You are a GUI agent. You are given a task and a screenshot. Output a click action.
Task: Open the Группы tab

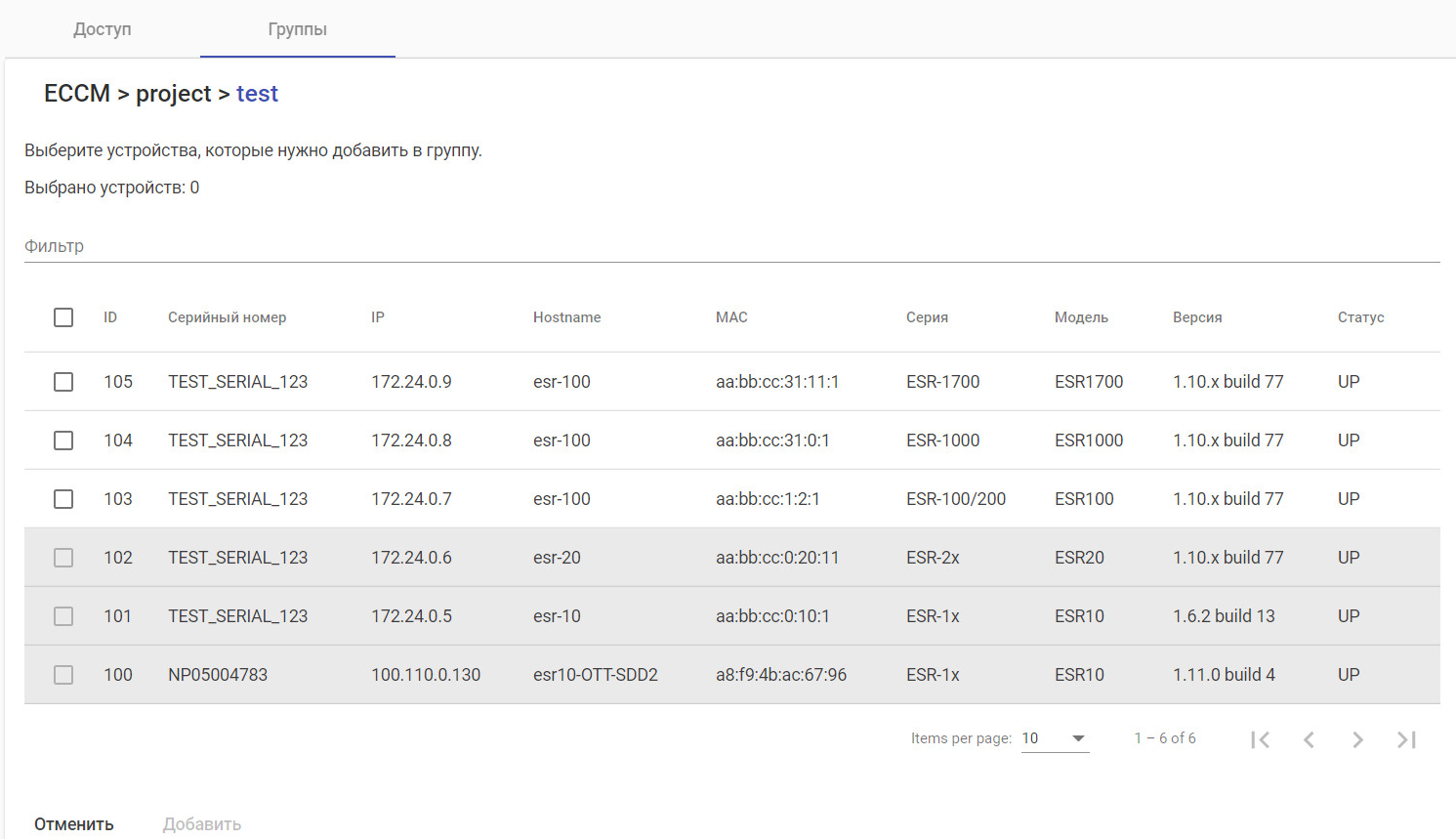pyautogui.click(x=298, y=29)
